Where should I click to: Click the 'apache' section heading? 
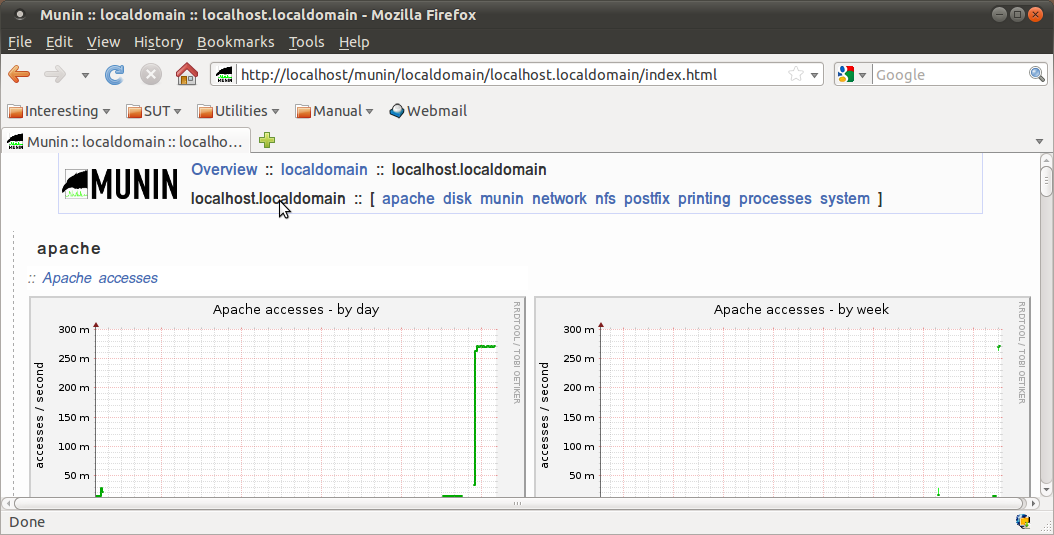pyautogui.click(x=69, y=249)
